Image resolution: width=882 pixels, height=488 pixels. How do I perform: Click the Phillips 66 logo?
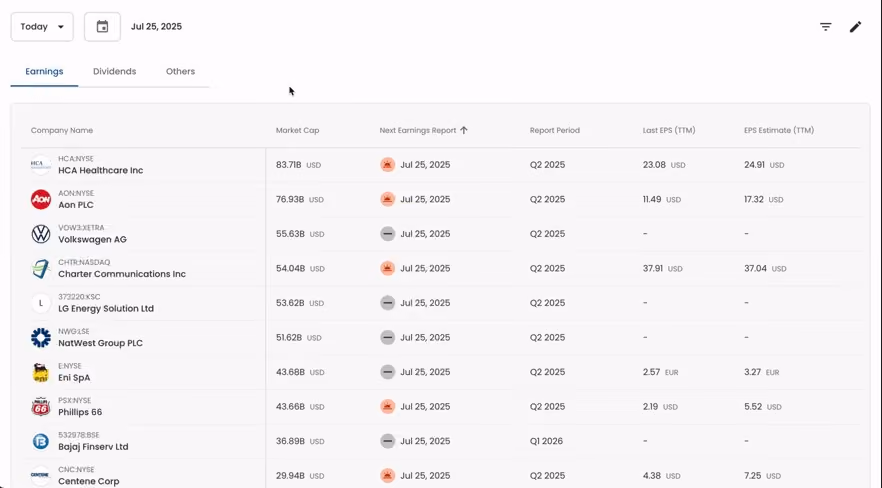40,406
